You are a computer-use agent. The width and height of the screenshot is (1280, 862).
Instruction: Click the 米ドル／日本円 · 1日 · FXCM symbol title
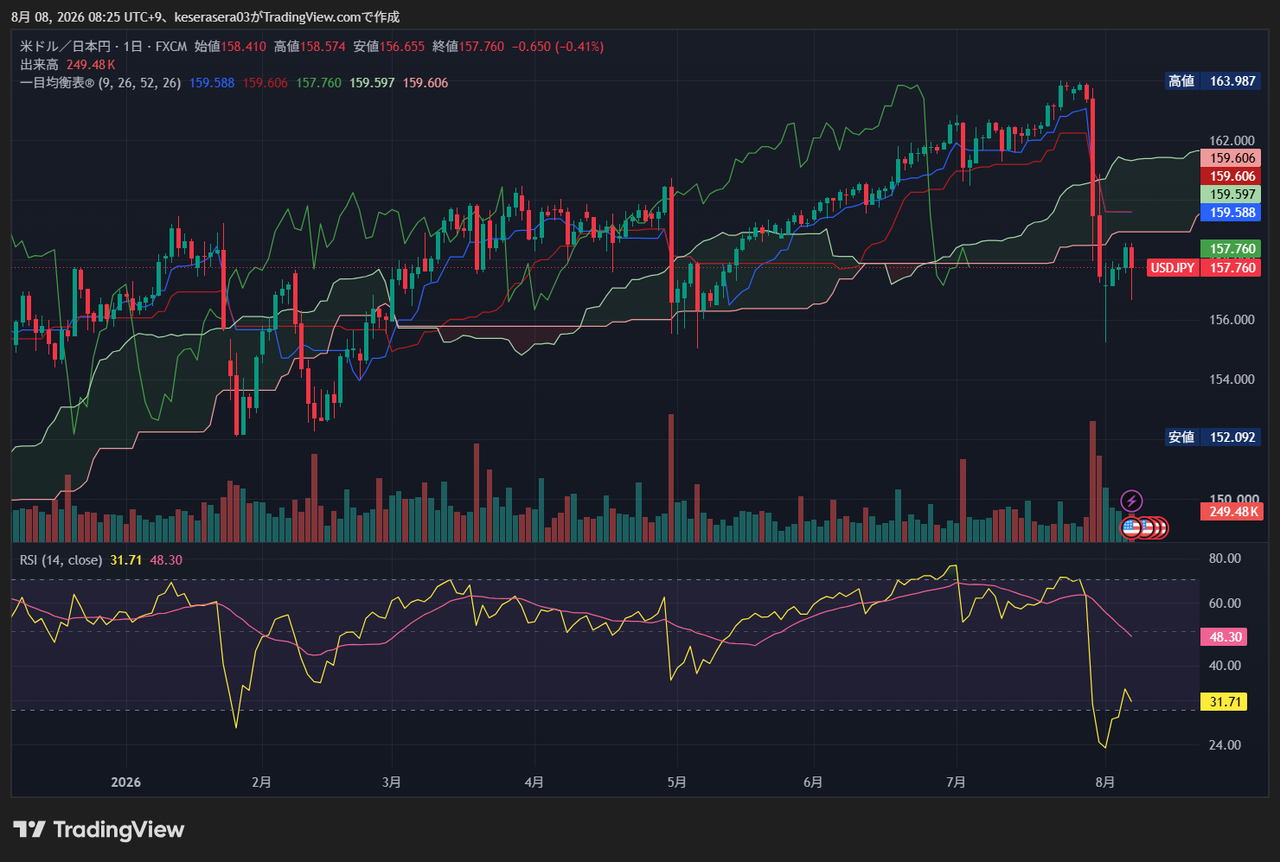[x=104, y=46]
